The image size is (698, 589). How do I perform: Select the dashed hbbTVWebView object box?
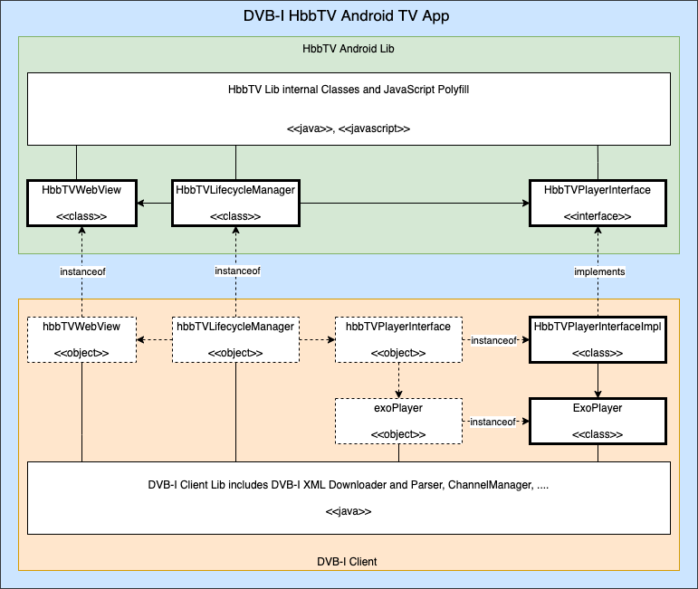click(x=81, y=340)
